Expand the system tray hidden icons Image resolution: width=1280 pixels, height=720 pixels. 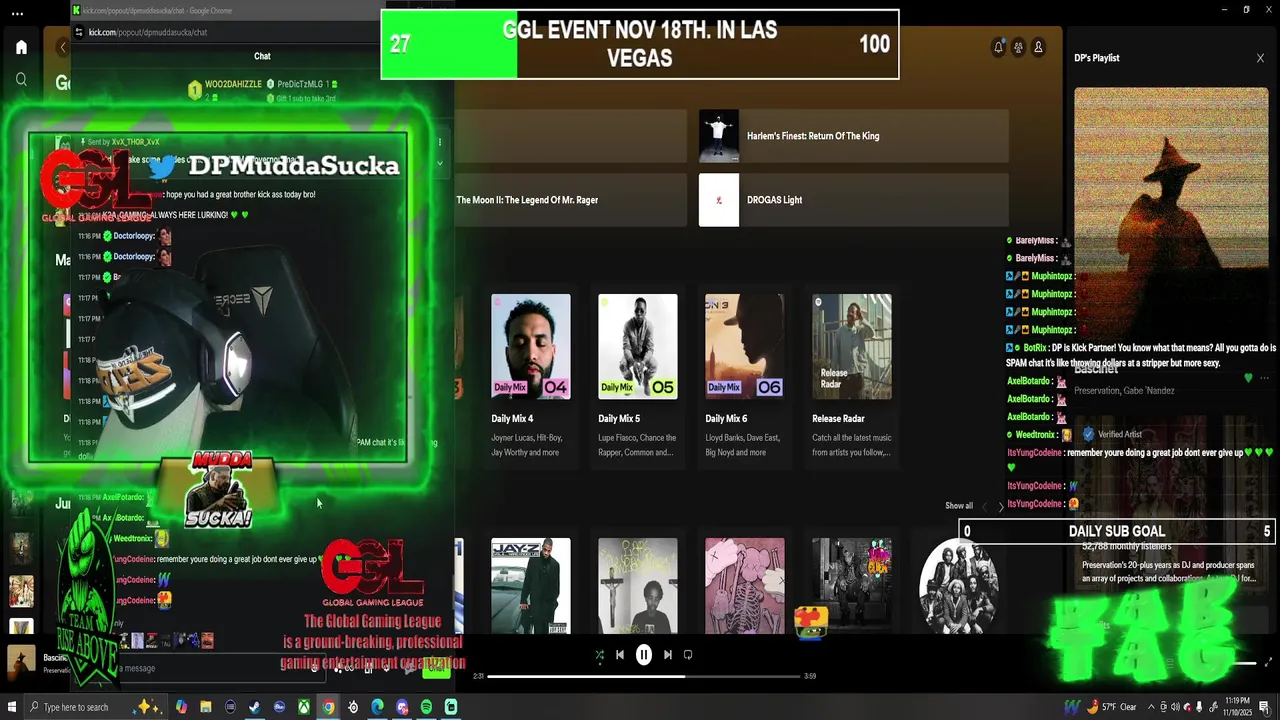click(x=1150, y=707)
